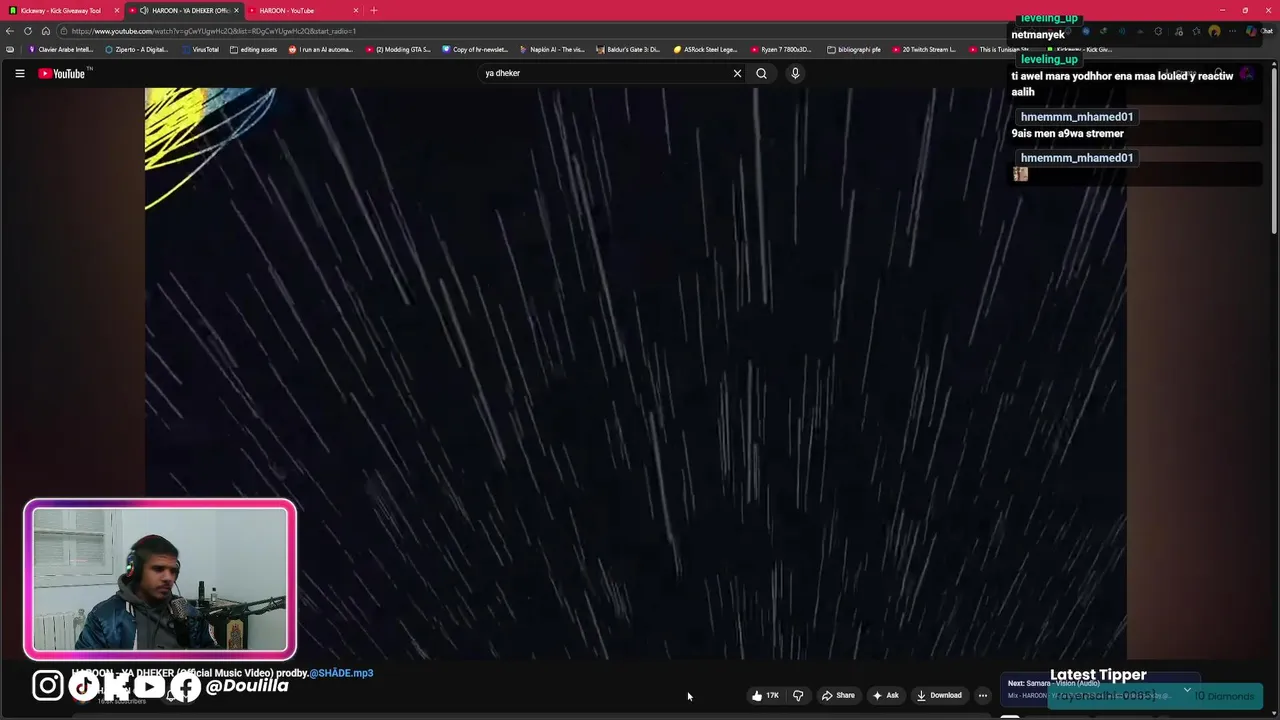Switch to the Kickaway - Kick Giveaway Tool tab

click(x=60, y=10)
